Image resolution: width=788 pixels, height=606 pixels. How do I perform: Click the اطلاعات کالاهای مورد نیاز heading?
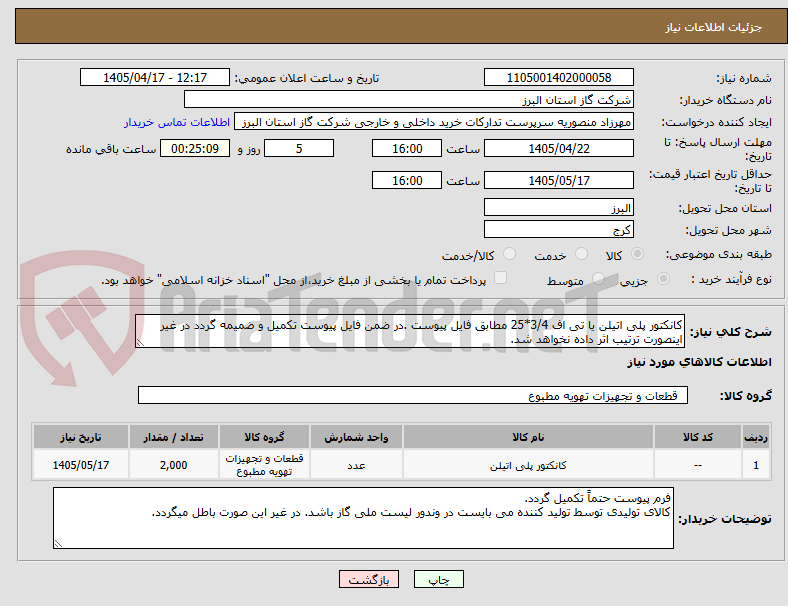pos(699,362)
